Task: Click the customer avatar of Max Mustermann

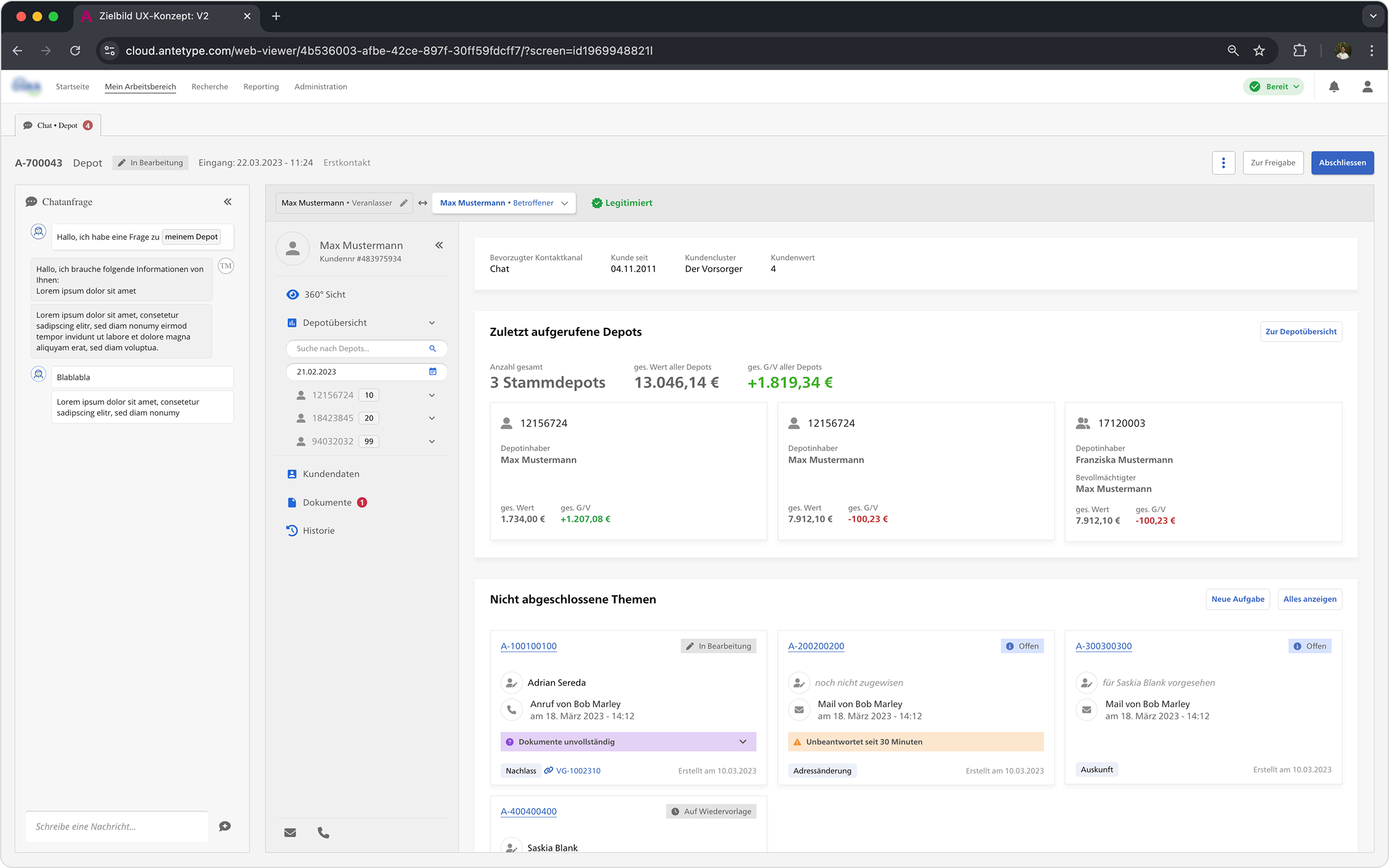Action: 293,249
